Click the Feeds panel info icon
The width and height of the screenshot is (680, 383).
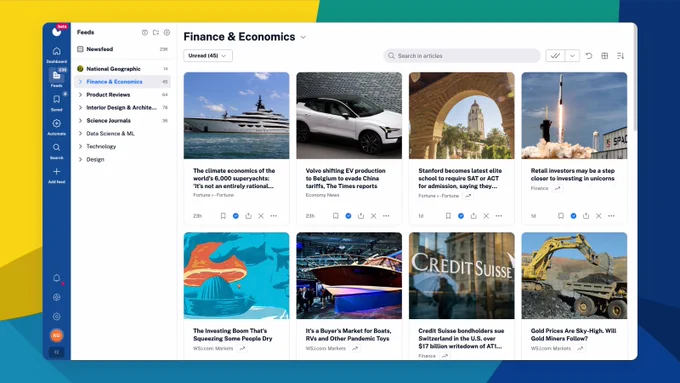tap(145, 33)
